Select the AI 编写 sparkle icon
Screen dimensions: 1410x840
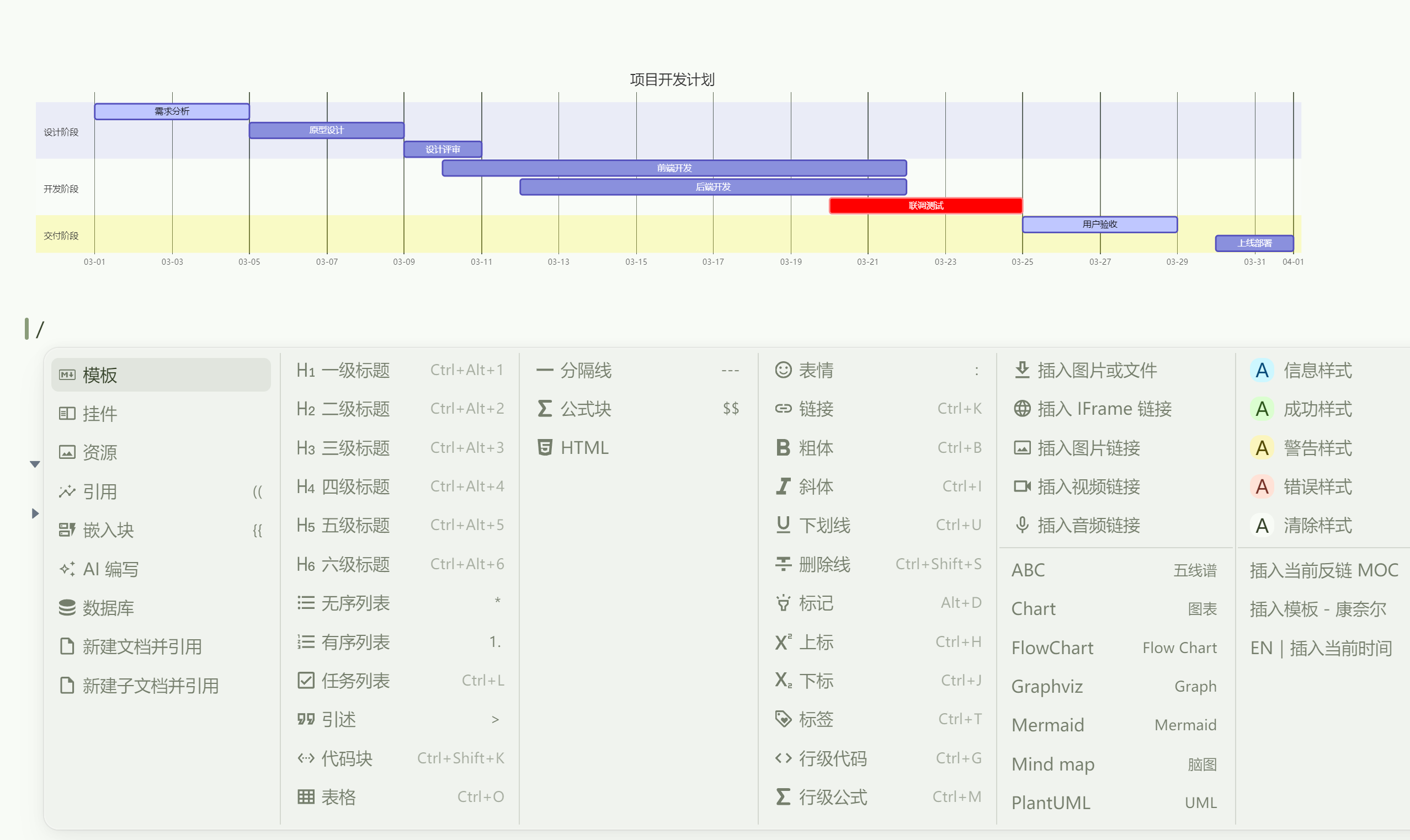(67, 569)
